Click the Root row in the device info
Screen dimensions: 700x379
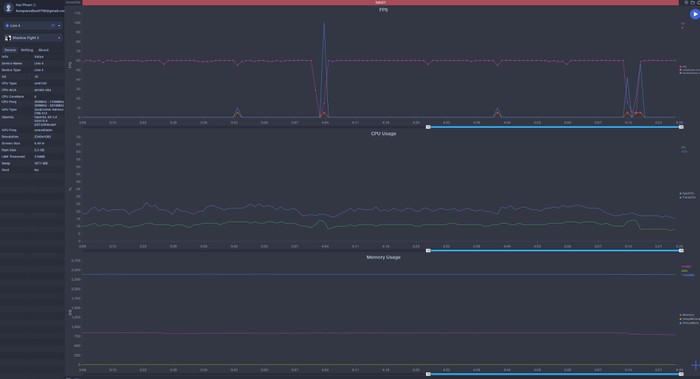32,170
